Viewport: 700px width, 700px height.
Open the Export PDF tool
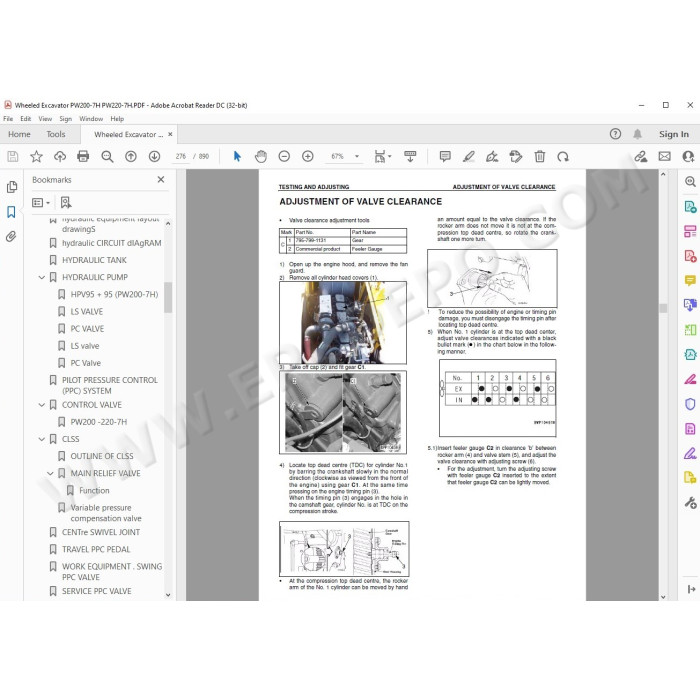690,207
